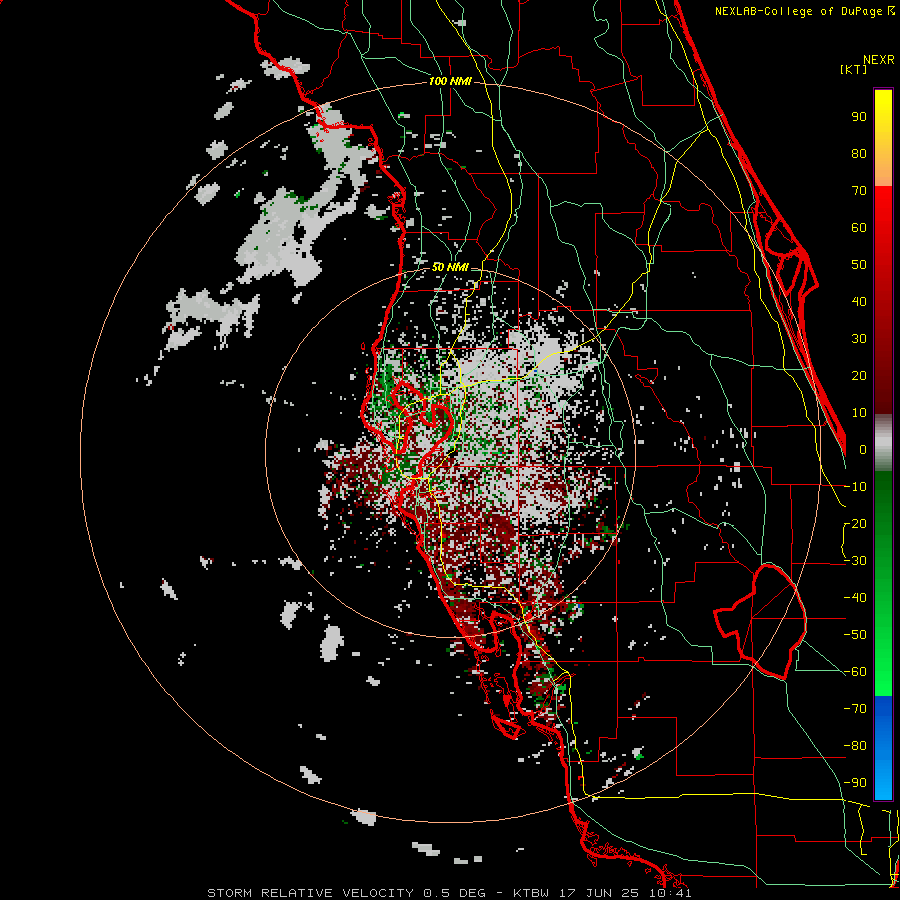This screenshot has width=900, height=900.
Task: Click the 50 value on the velocity scale
Action: (x=859, y=265)
